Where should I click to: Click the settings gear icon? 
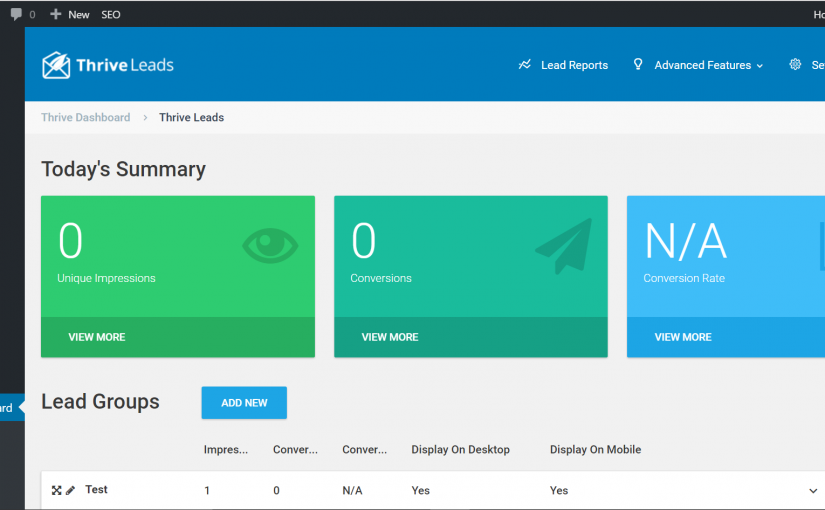795,64
